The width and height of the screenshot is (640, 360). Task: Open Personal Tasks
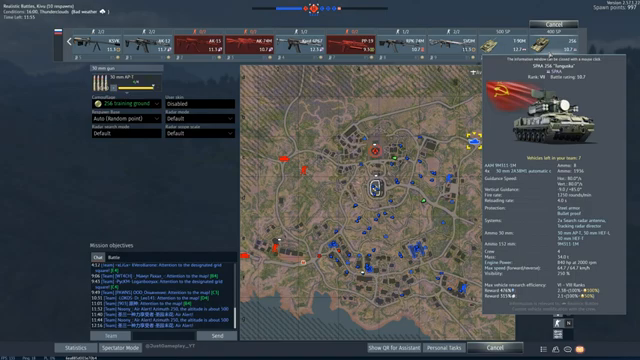[444, 348]
